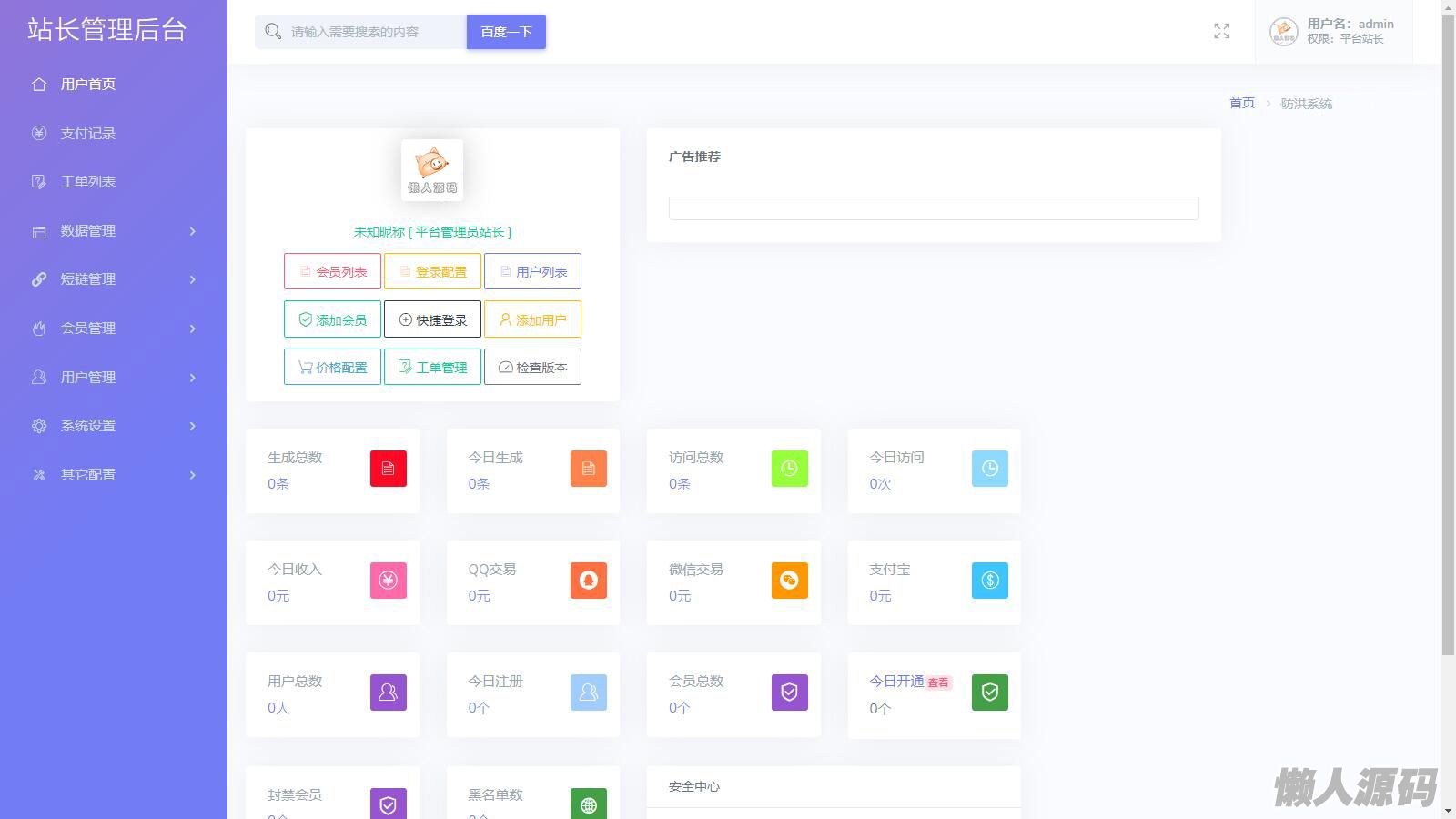Click the green 访问总数 clock icon

click(x=789, y=469)
